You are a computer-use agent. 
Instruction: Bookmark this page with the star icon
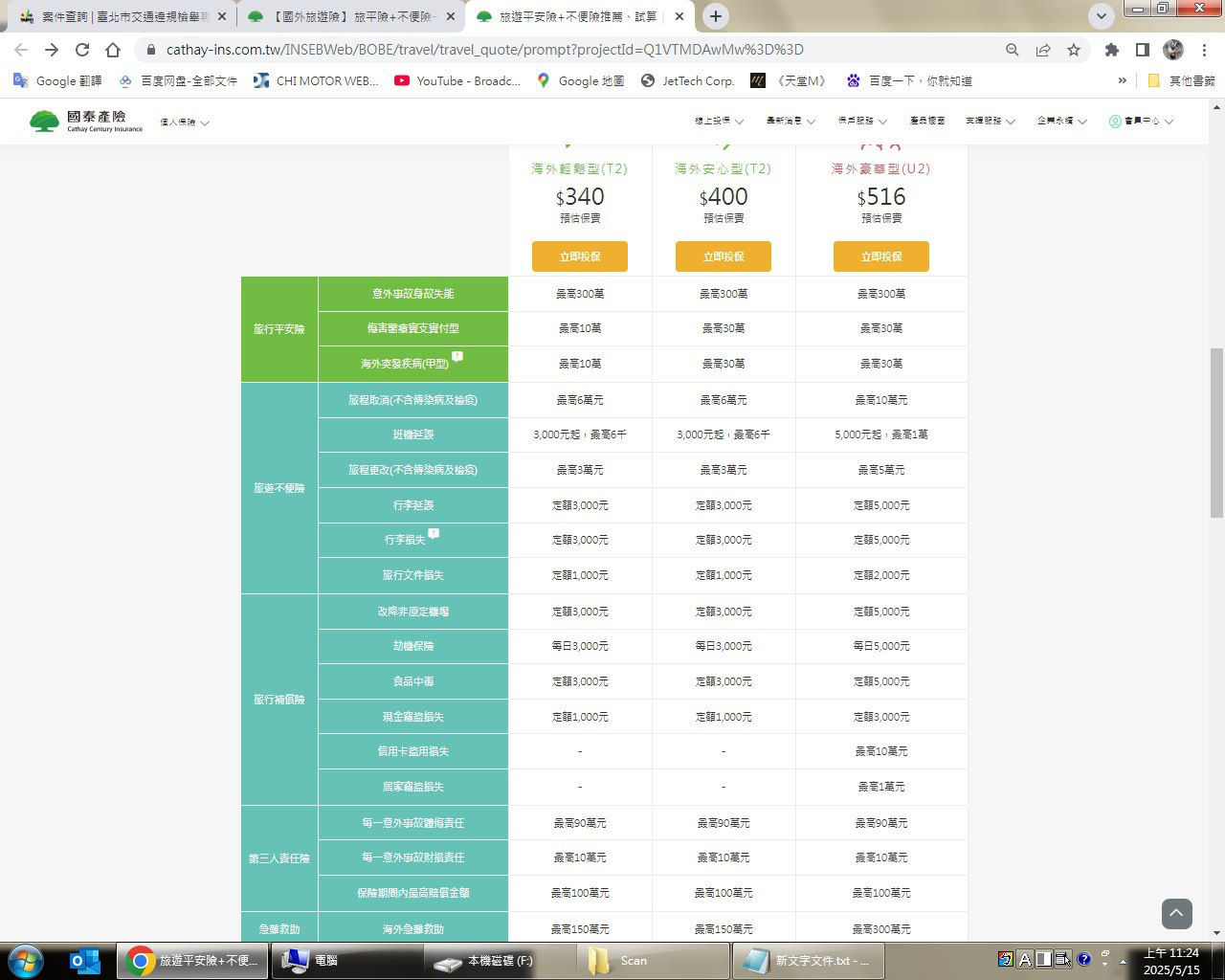point(1074,50)
